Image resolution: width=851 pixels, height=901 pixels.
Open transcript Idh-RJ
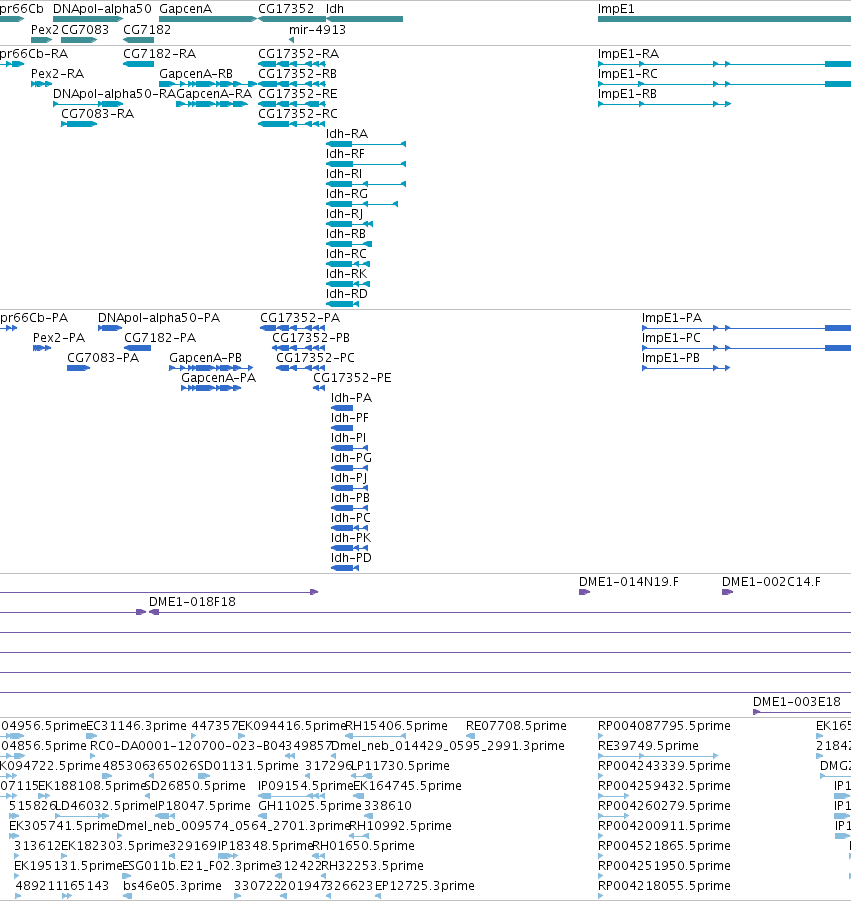345,214
